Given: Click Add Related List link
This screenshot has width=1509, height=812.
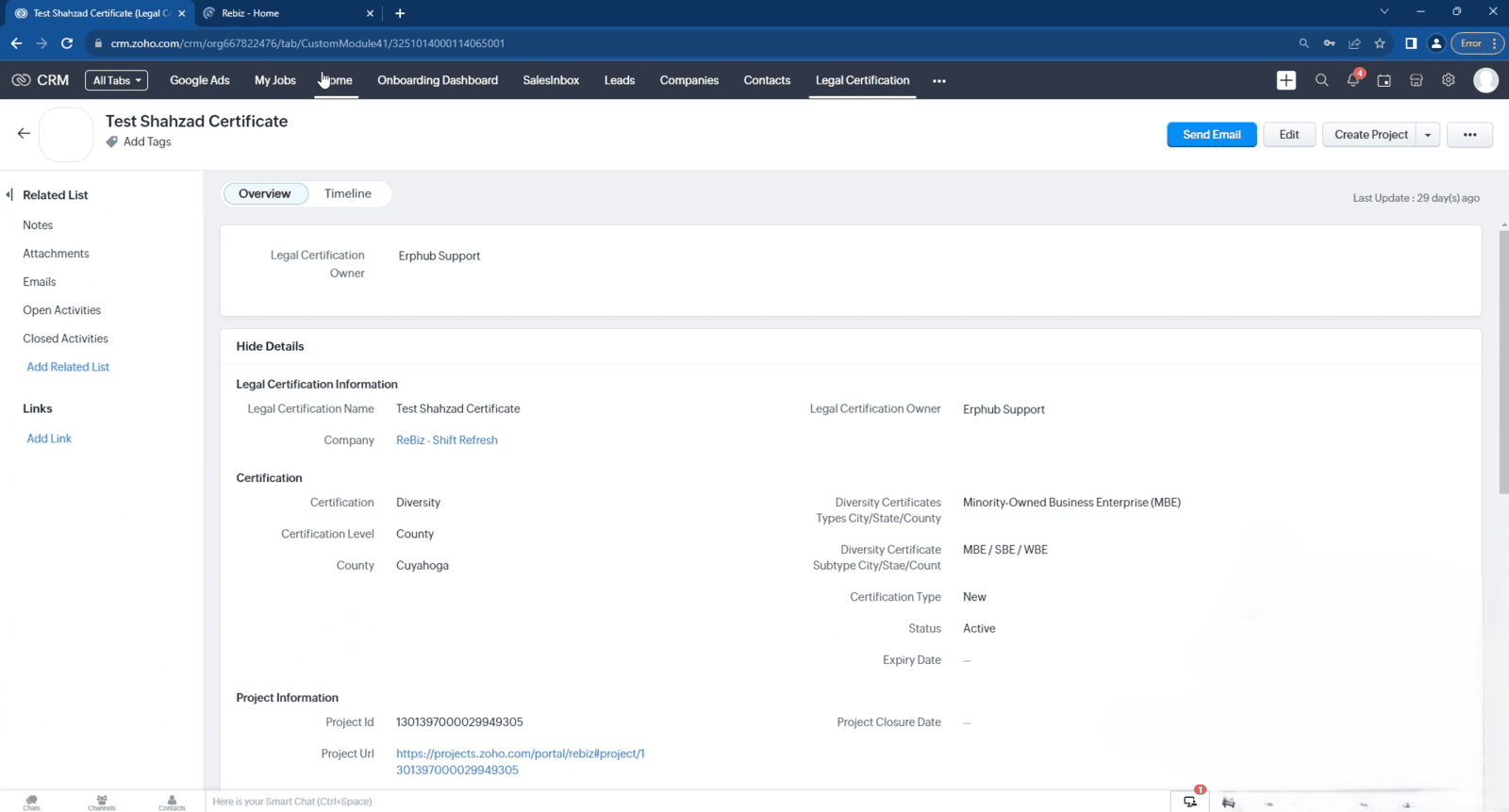Looking at the screenshot, I should pos(68,367).
